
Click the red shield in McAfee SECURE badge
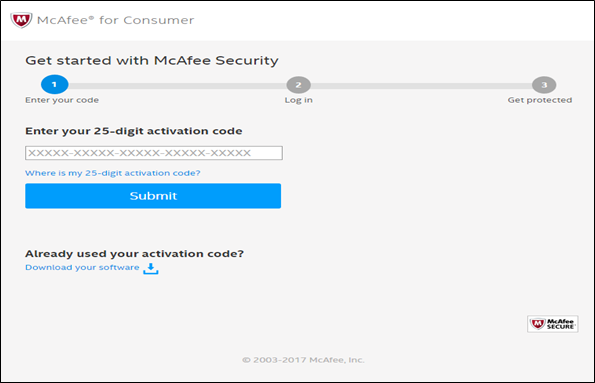tap(537, 324)
